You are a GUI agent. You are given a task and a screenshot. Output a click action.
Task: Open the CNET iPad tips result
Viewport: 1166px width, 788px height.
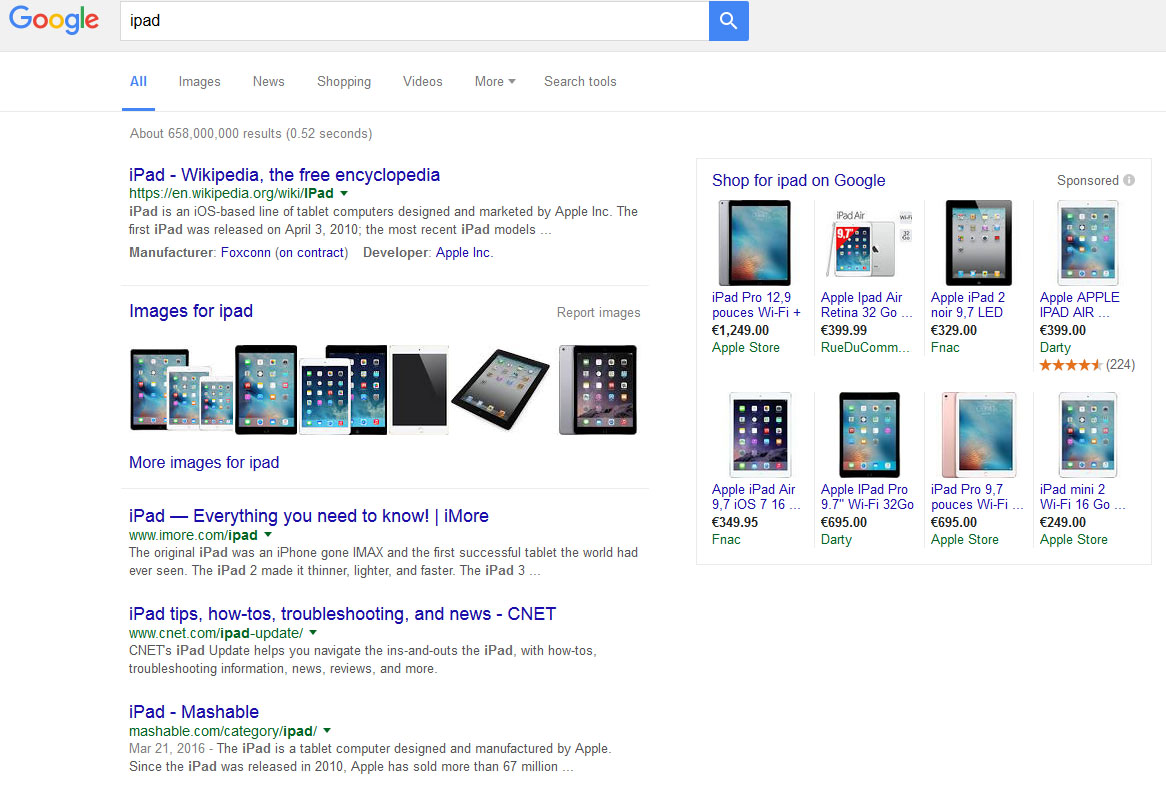(x=342, y=614)
